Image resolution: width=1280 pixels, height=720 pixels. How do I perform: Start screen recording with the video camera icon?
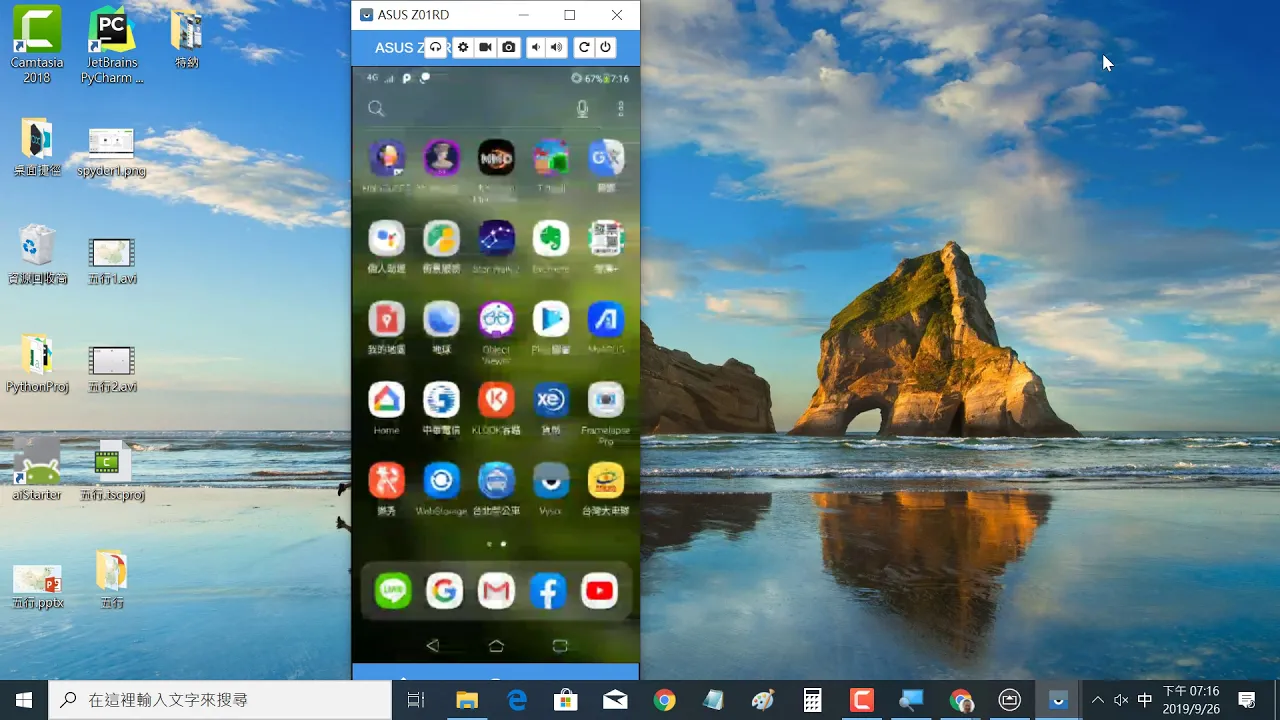click(485, 47)
